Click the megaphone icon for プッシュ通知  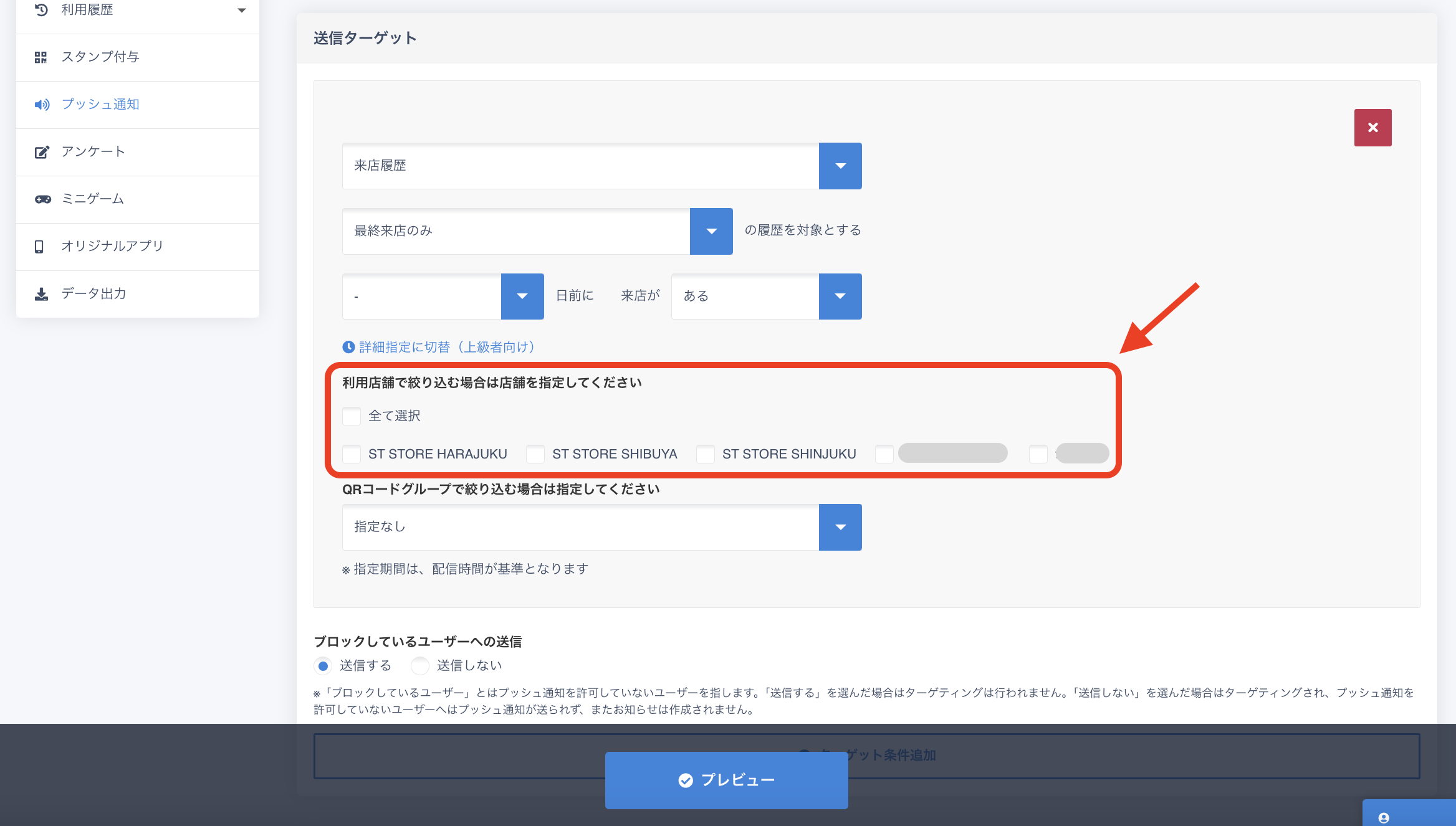[42, 105]
